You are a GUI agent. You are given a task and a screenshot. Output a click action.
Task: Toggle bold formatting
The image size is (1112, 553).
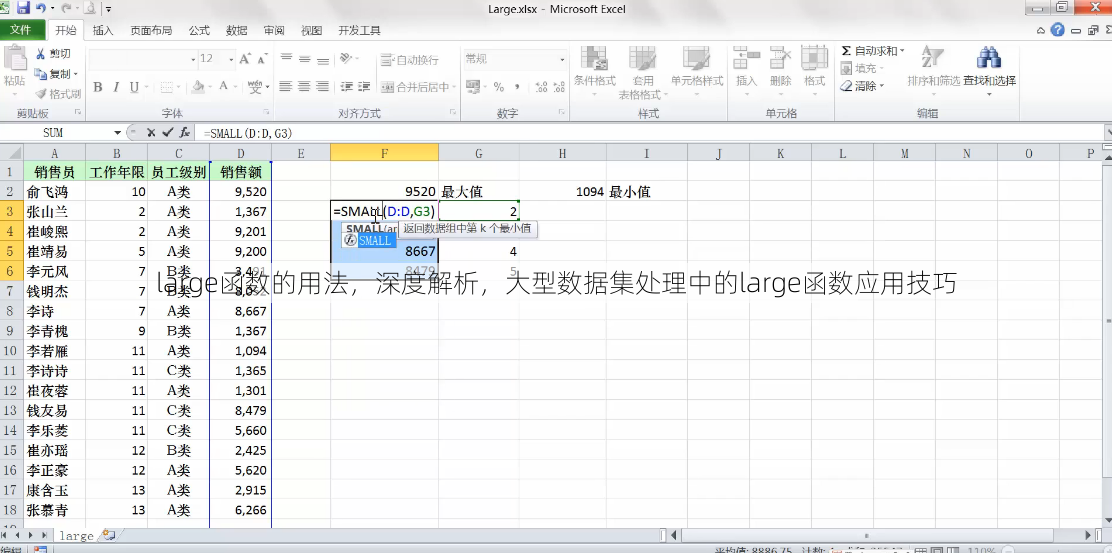coord(98,87)
